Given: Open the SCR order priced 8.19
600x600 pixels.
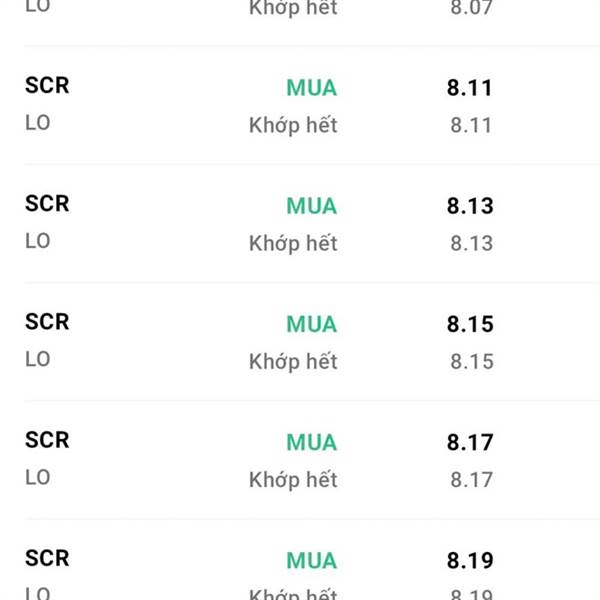Looking at the screenshot, I should 47,558.
